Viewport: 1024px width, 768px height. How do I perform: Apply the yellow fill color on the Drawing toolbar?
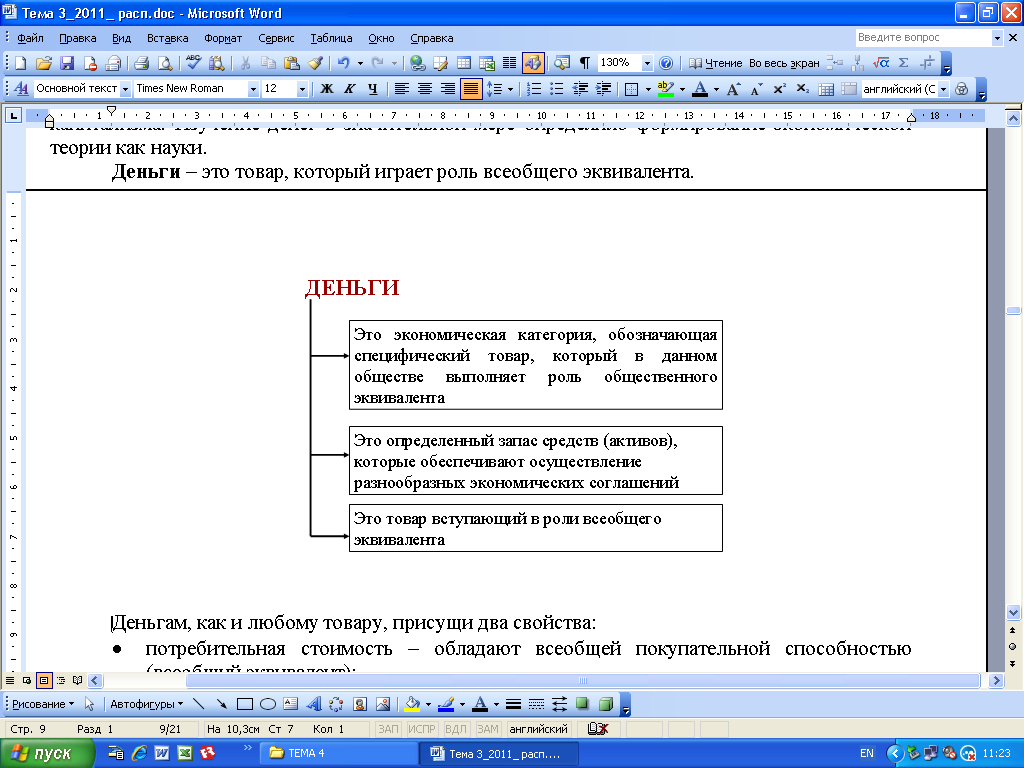[412, 704]
